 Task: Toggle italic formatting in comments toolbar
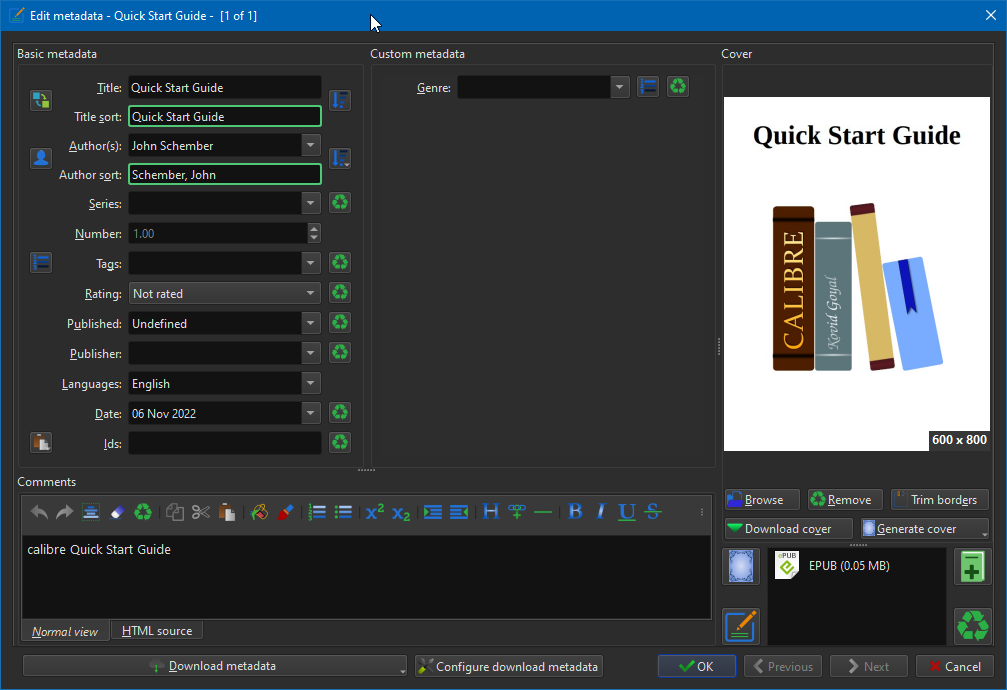coord(600,512)
